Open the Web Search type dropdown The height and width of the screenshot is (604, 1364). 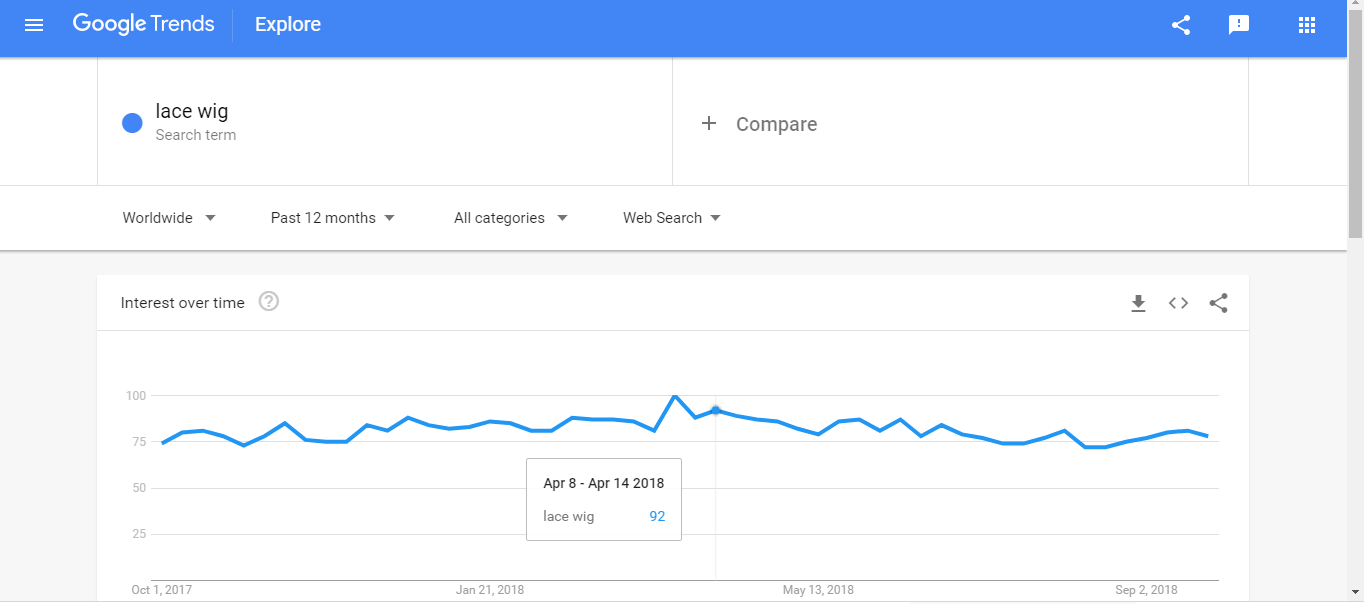pos(671,218)
